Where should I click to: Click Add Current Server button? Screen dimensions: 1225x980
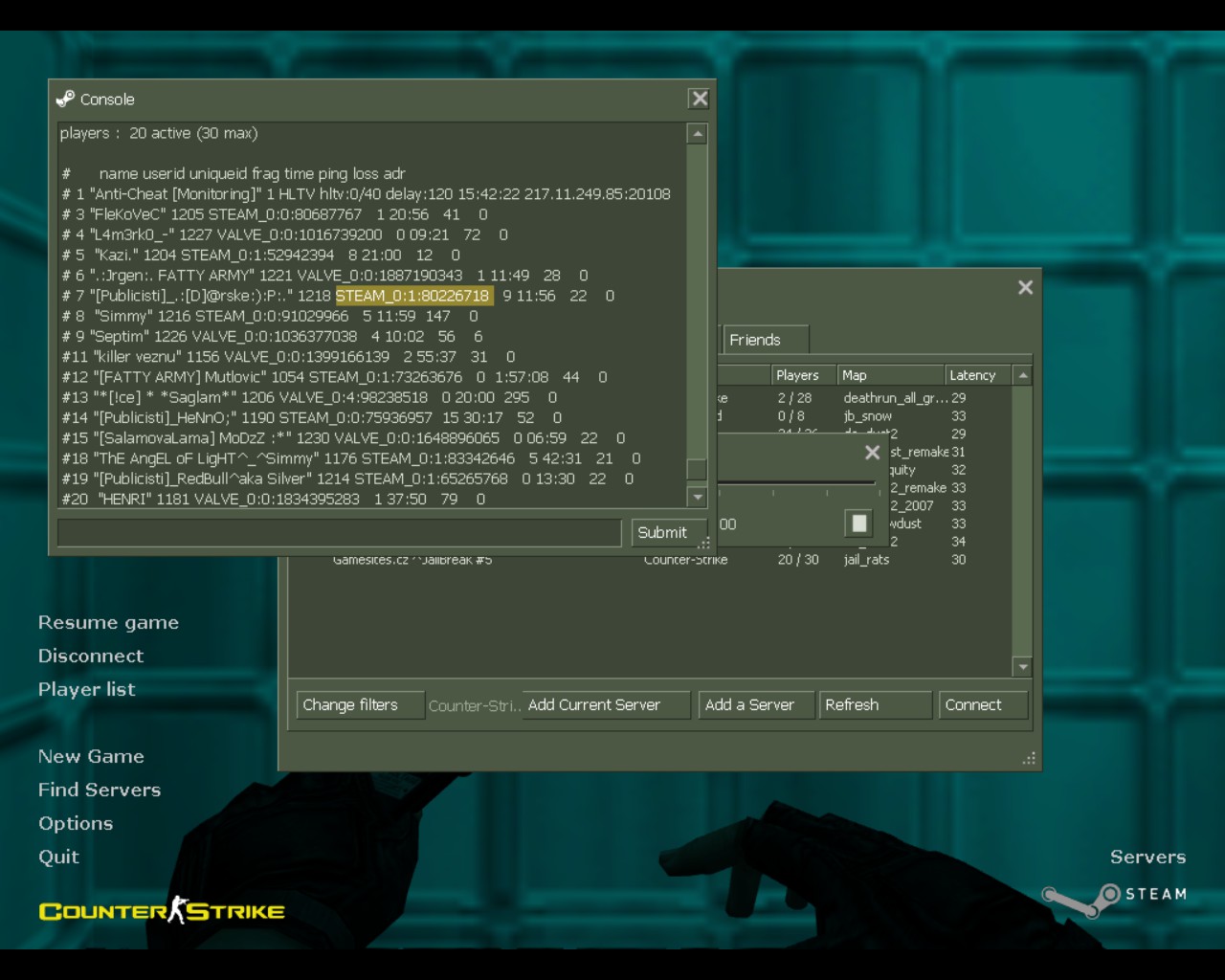point(606,705)
